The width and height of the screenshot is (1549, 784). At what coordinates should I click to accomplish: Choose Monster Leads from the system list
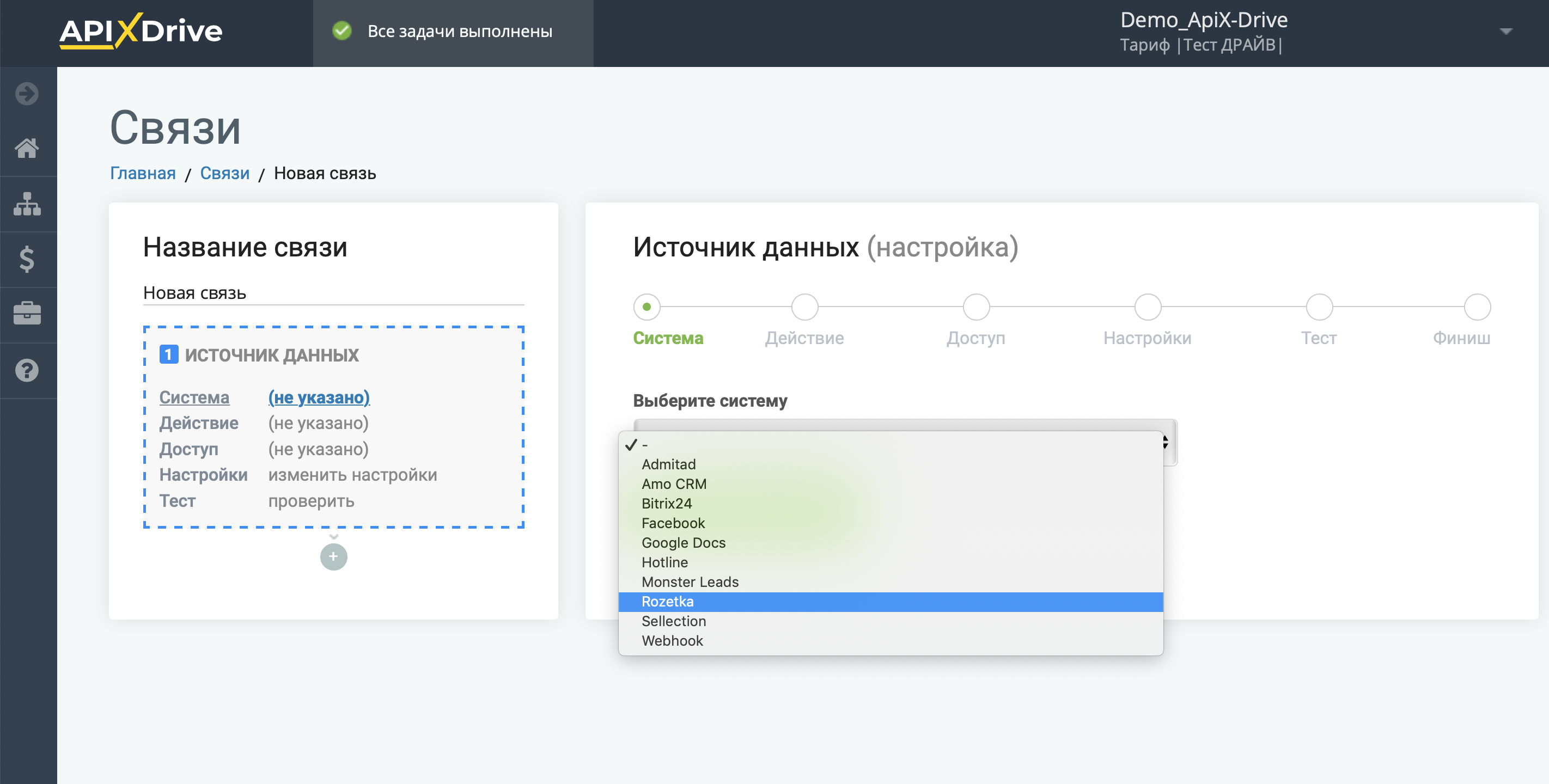[x=891, y=582]
